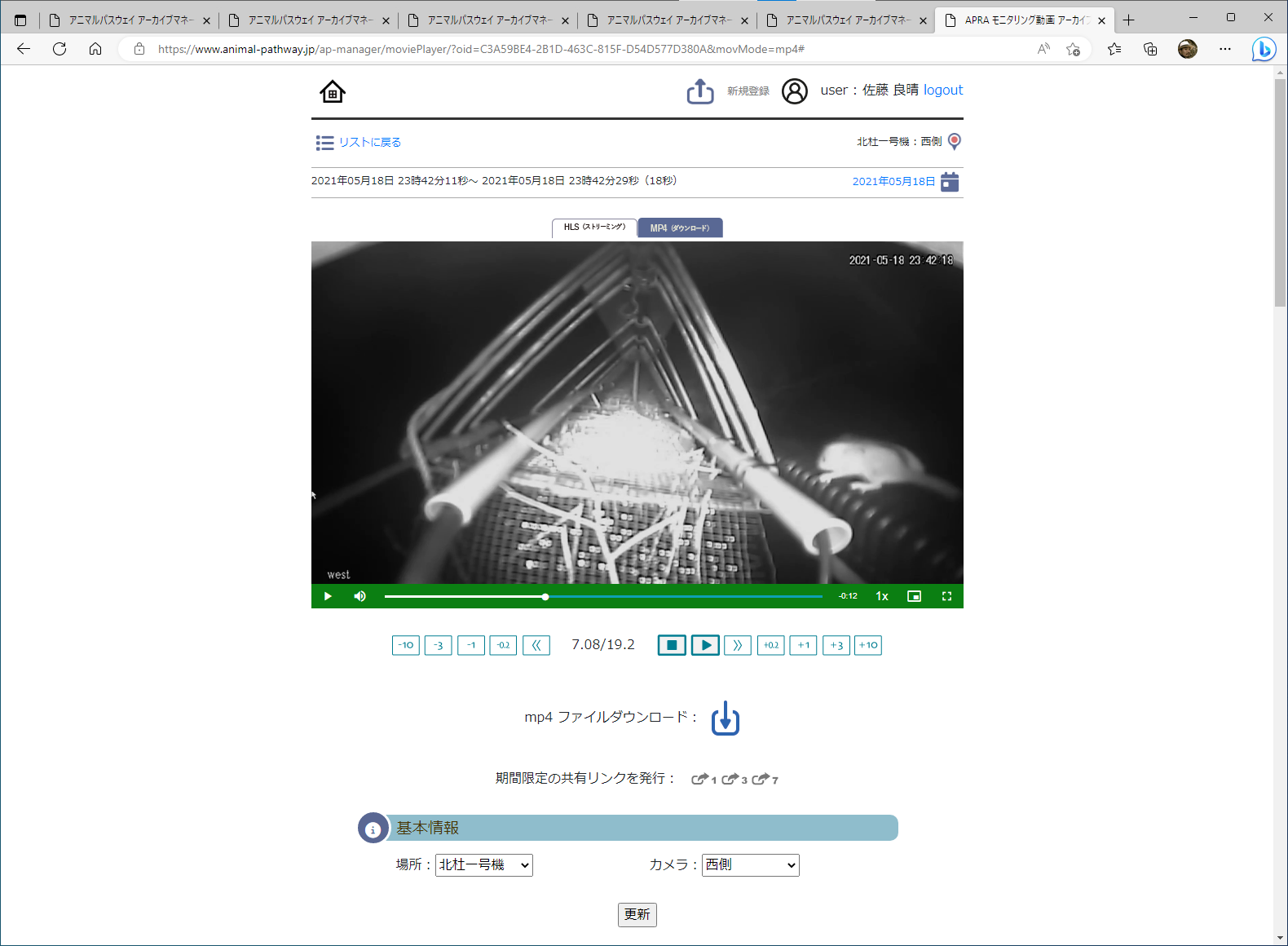
Task: Step back 0.2 seconds
Action: click(x=503, y=645)
